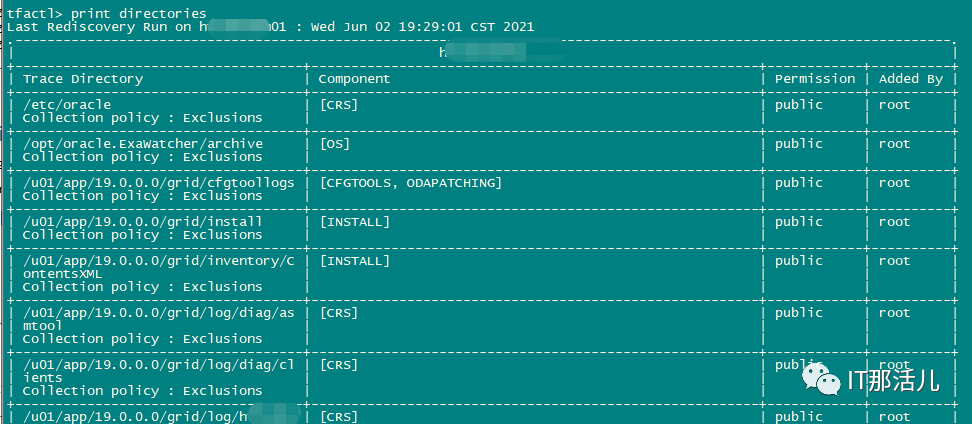Click the /etc/oracle directory path
This screenshot has height=424, width=972.
click(x=67, y=105)
